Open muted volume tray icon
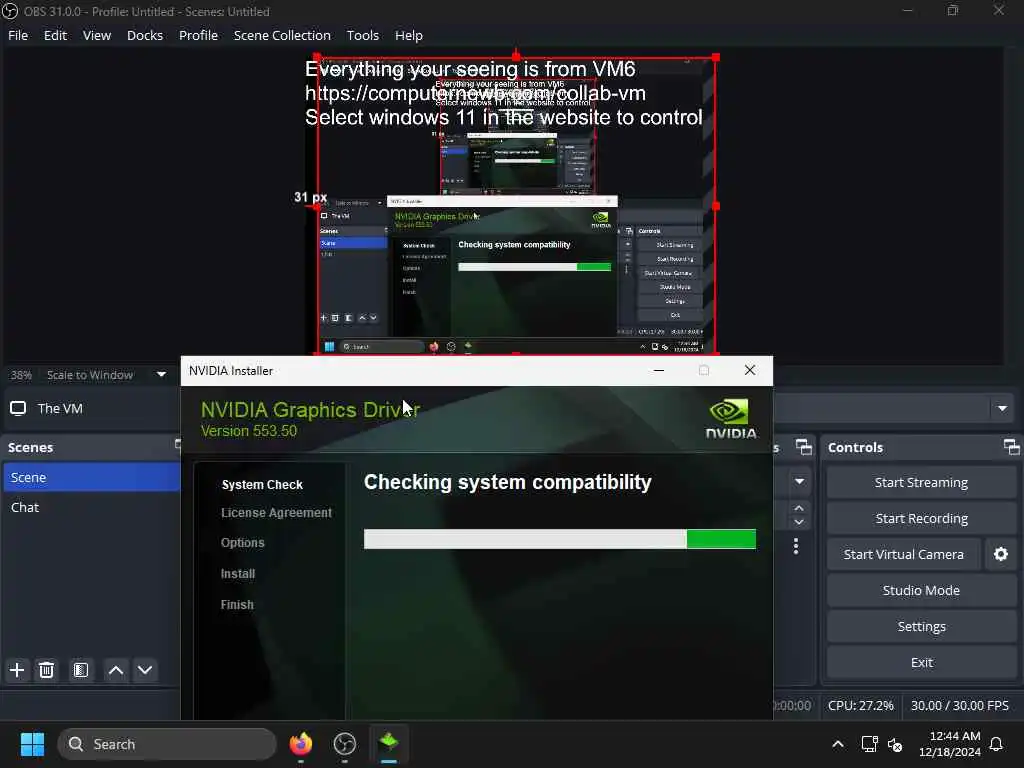 [895, 744]
